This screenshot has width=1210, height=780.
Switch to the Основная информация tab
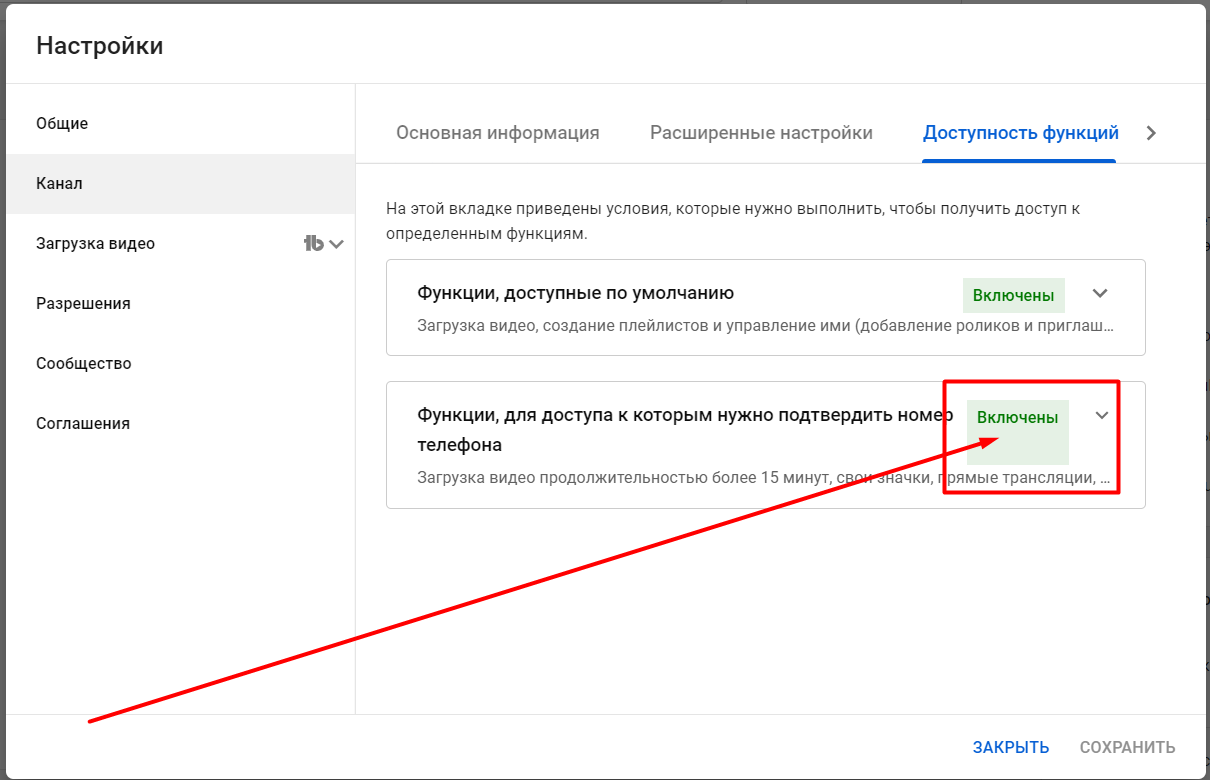tap(497, 132)
